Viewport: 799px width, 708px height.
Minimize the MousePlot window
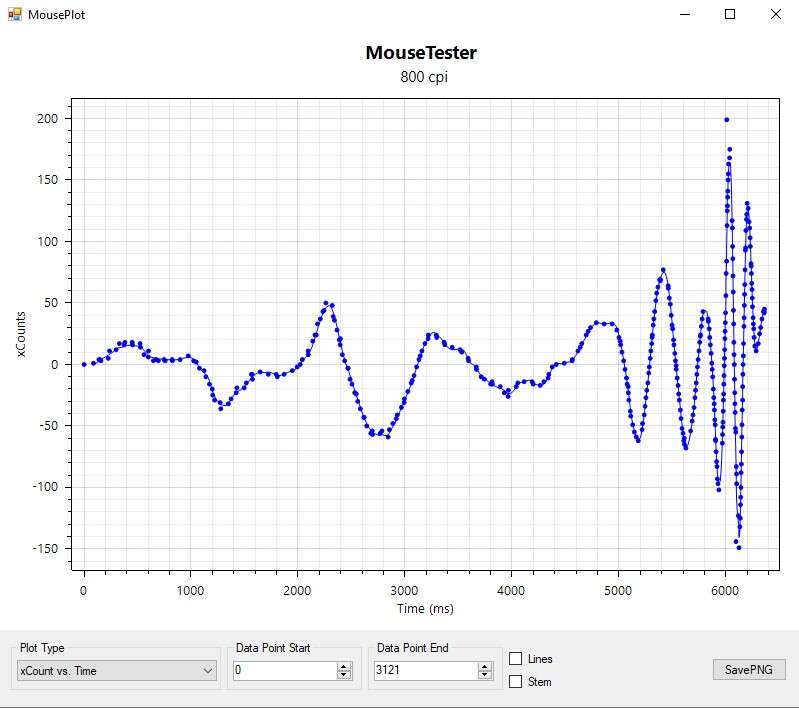click(685, 15)
